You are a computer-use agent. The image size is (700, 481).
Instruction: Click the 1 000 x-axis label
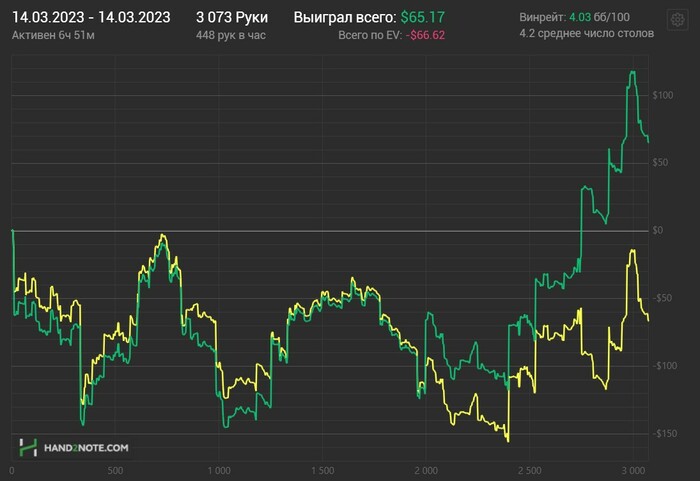coord(219,471)
